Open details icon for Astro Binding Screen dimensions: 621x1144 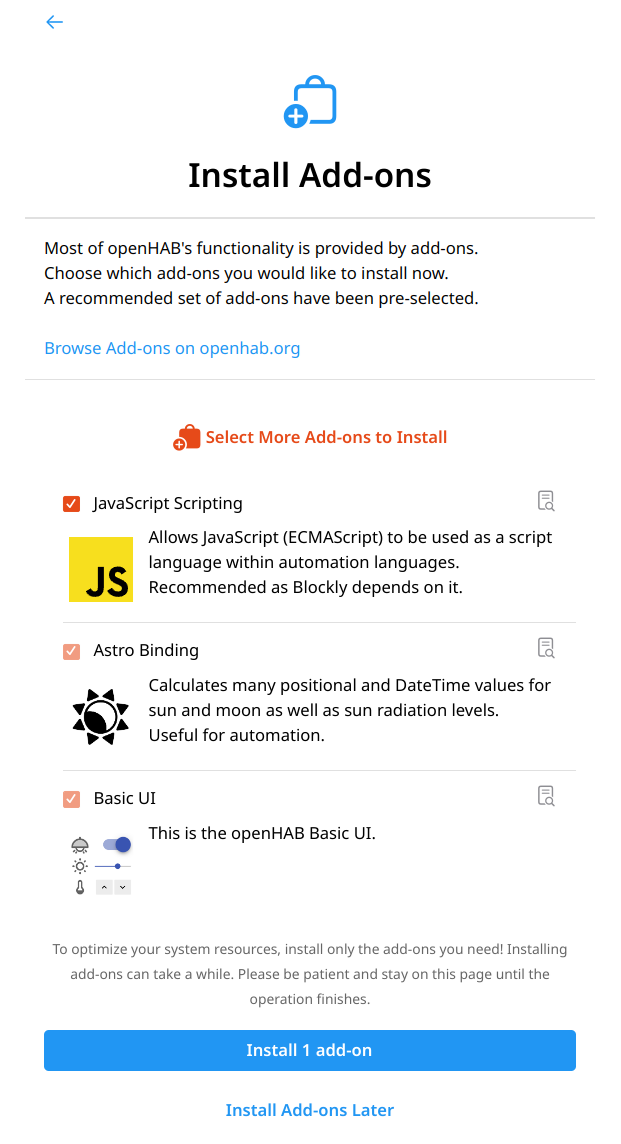(x=545, y=647)
